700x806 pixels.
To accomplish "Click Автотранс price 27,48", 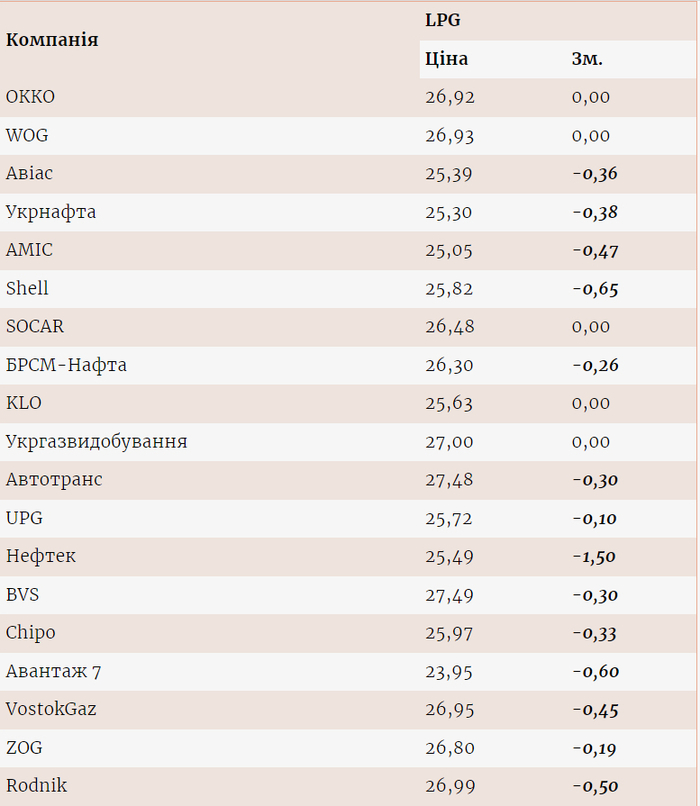I will point(449,480).
